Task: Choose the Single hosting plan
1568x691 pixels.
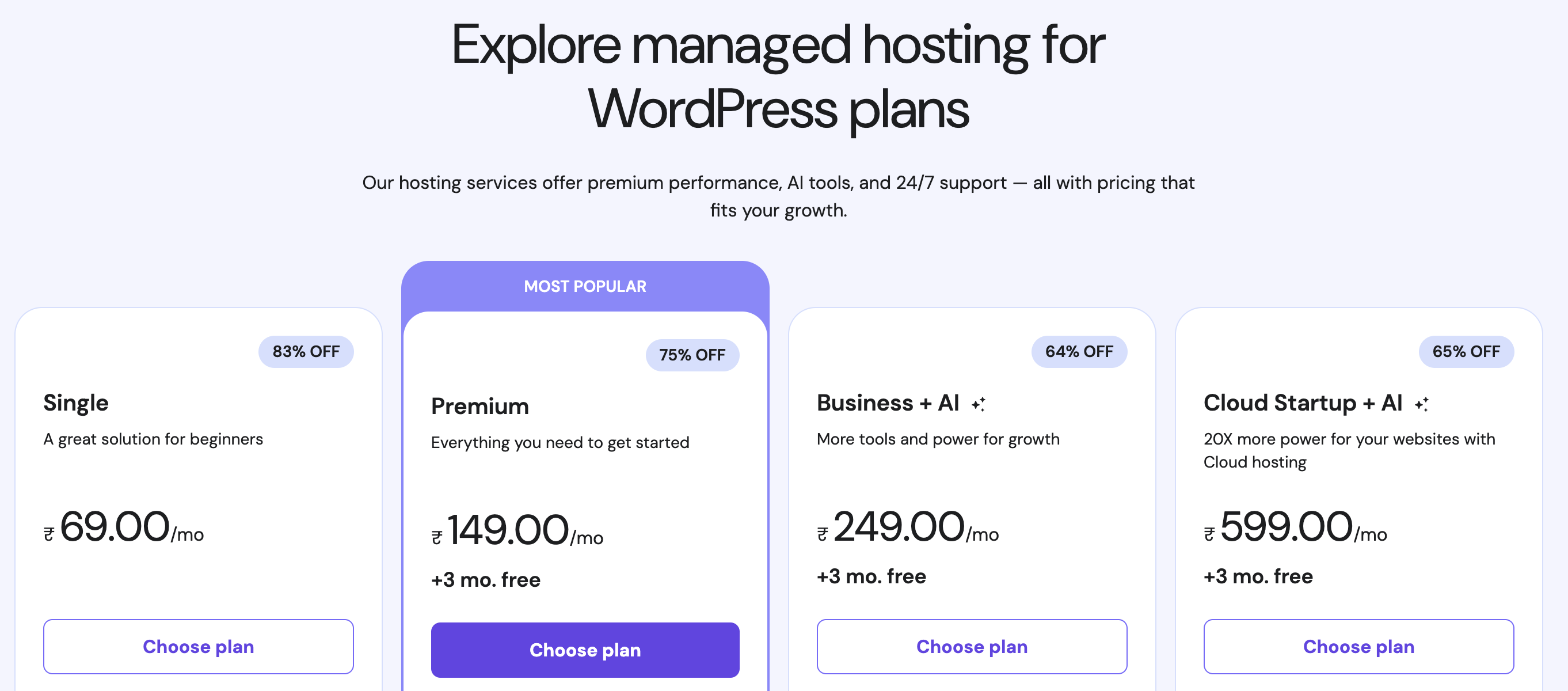Action: pos(199,647)
